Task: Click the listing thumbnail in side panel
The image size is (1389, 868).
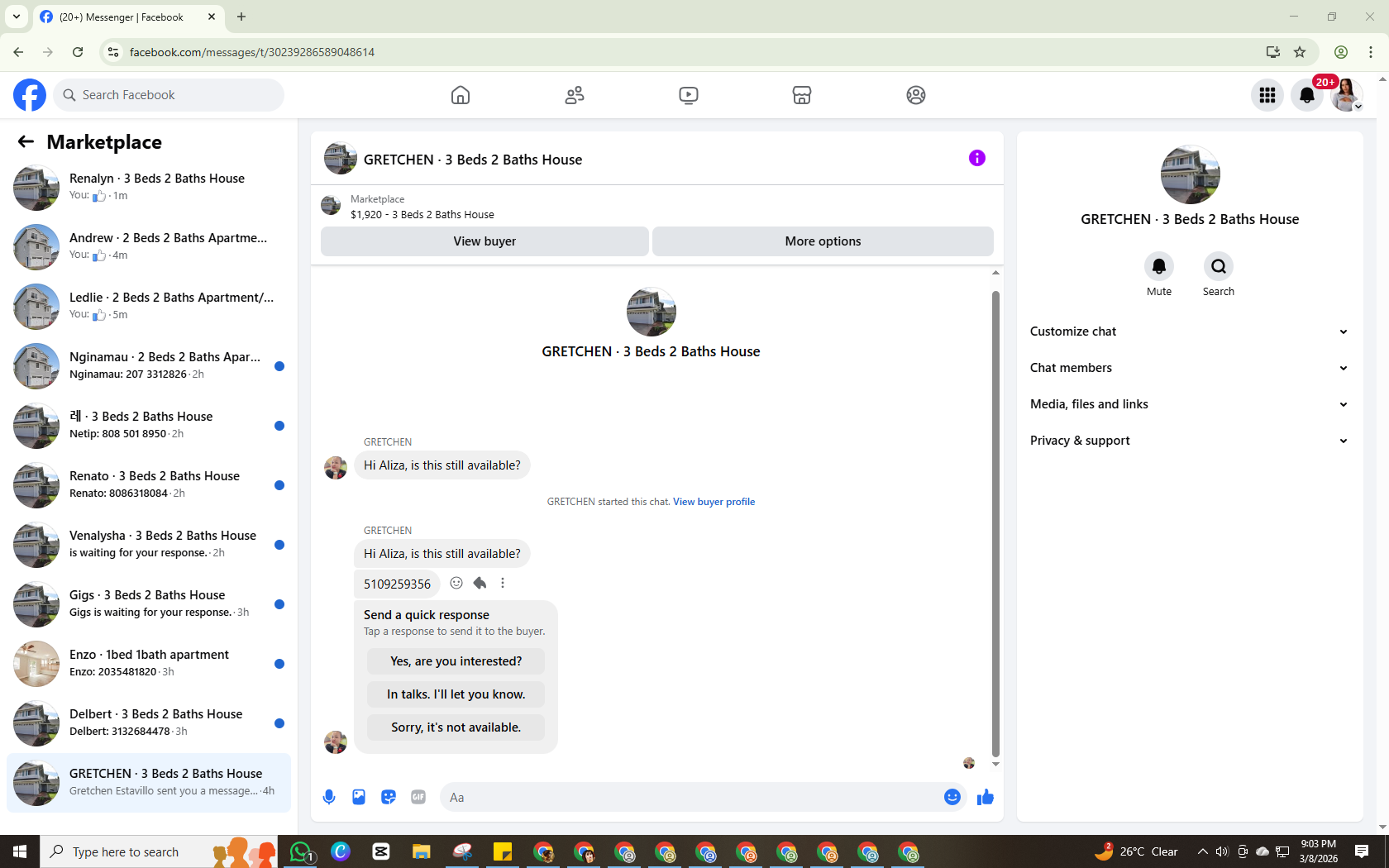Action: 1190,174
